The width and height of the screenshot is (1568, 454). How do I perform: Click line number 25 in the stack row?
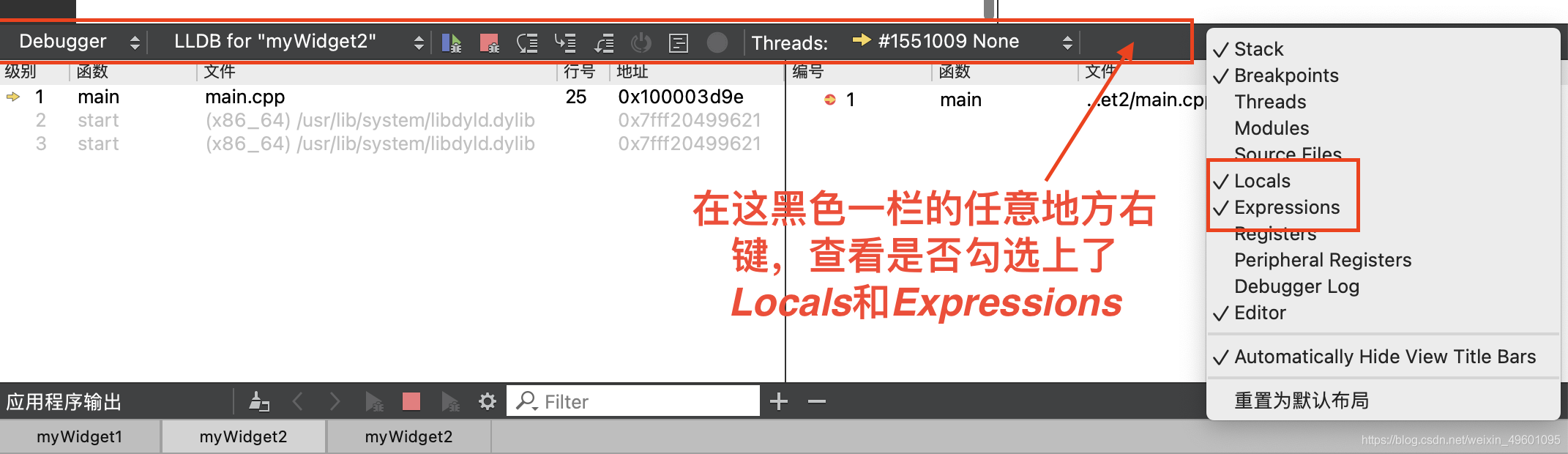click(x=576, y=97)
